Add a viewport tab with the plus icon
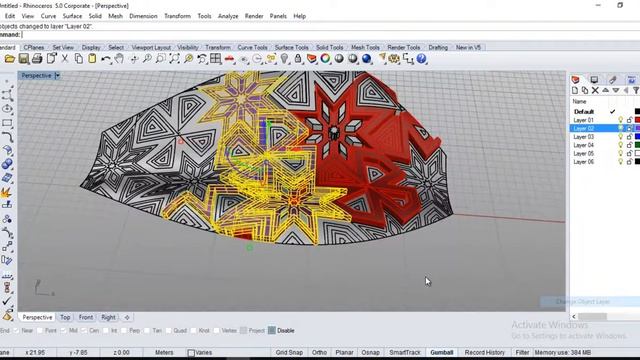This screenshot has width=640, height=360. pyautogui.click(x=127, y=317)
